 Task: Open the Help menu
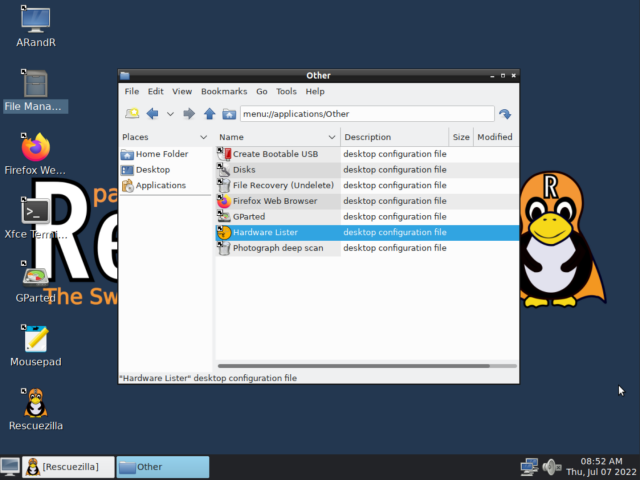point(315,91)
